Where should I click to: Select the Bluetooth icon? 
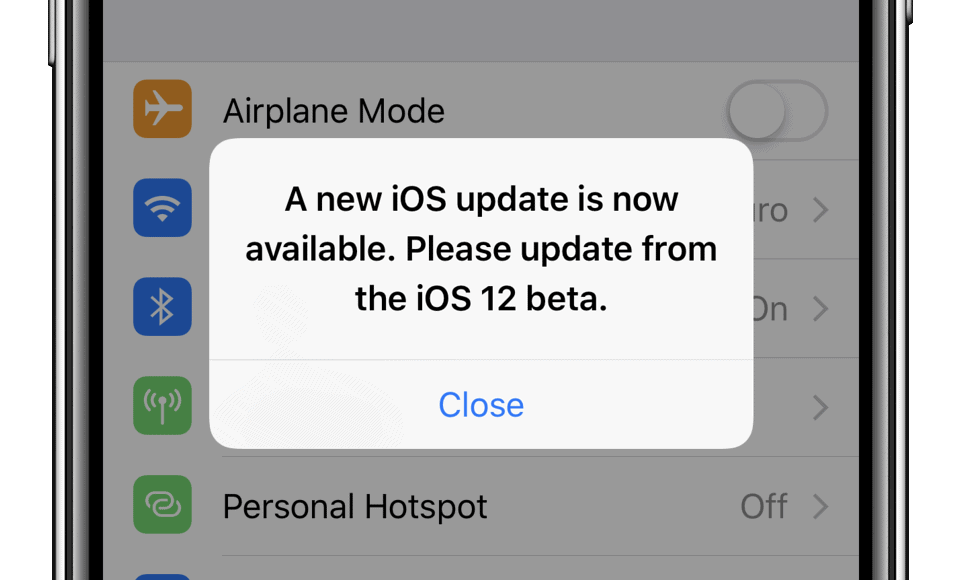[x=162, y=306]
